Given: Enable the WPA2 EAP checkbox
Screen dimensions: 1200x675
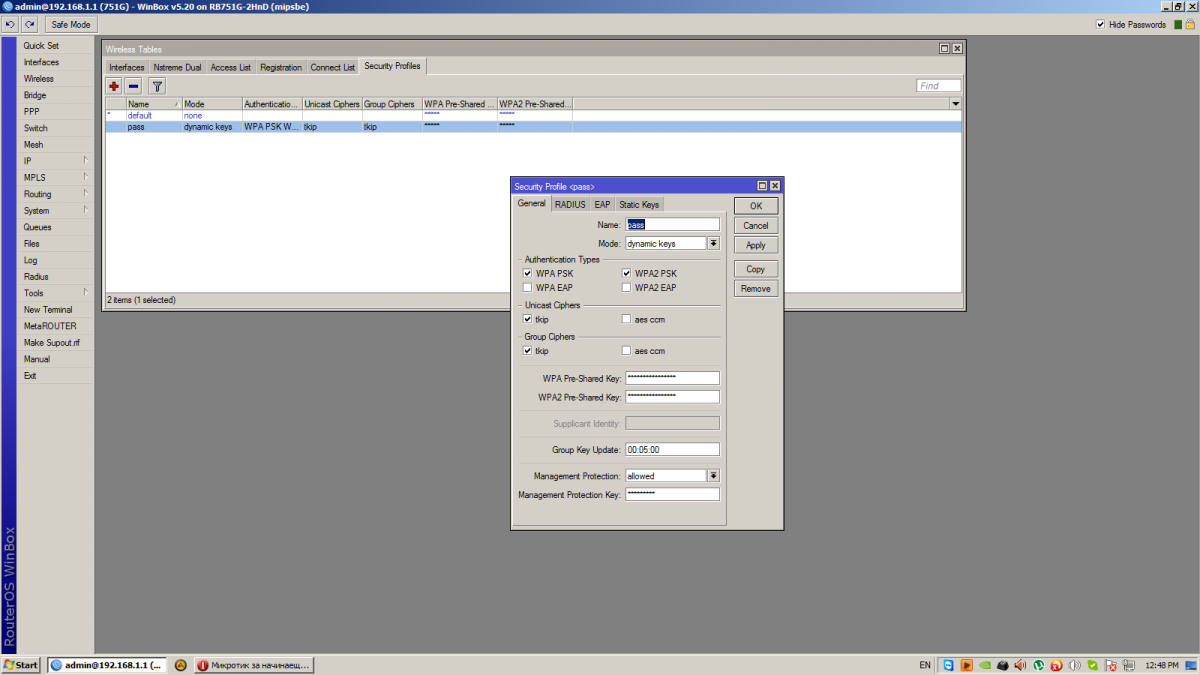Looking at the screenshot, I should [x=626, y=288].
